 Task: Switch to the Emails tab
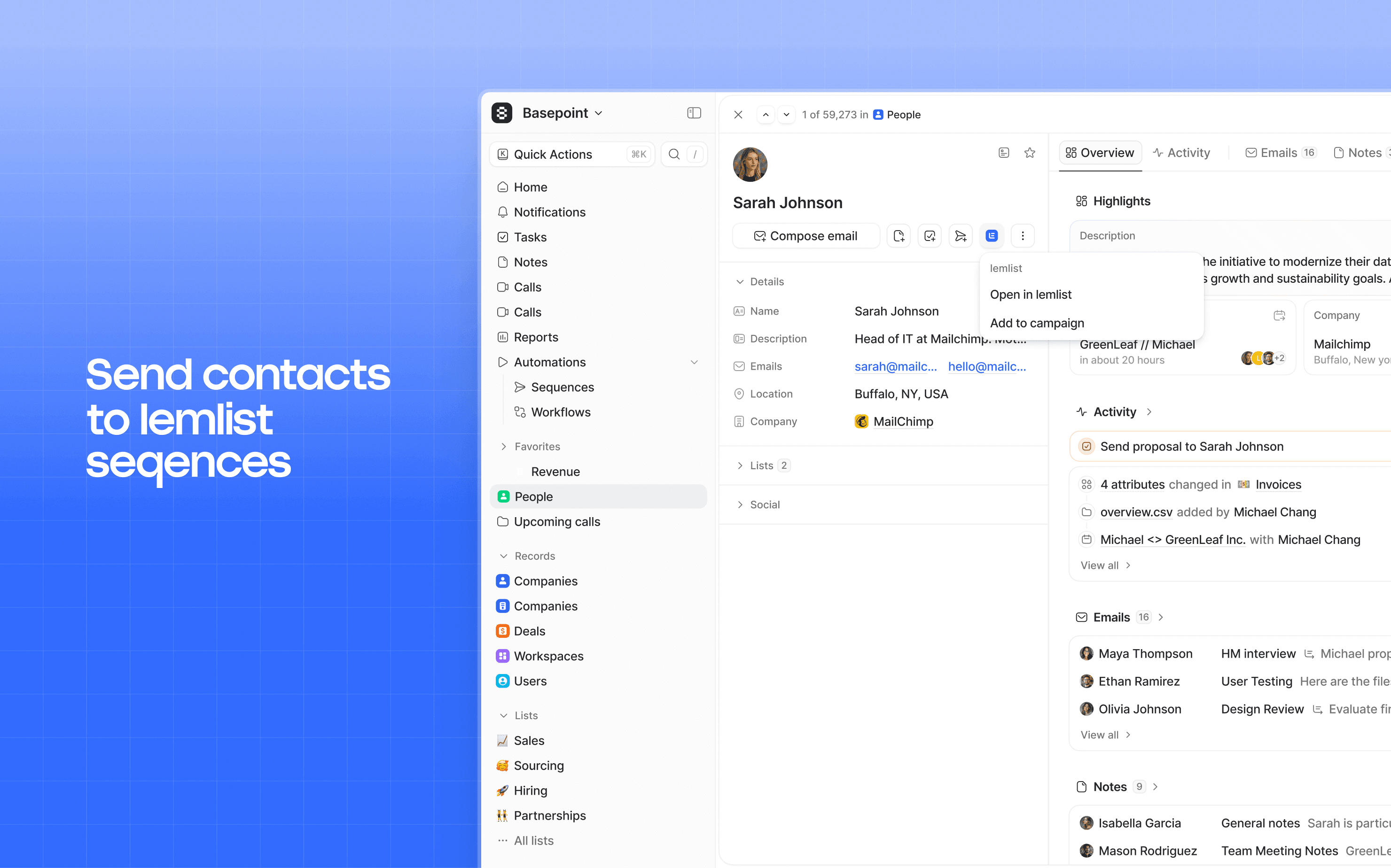1280,153
